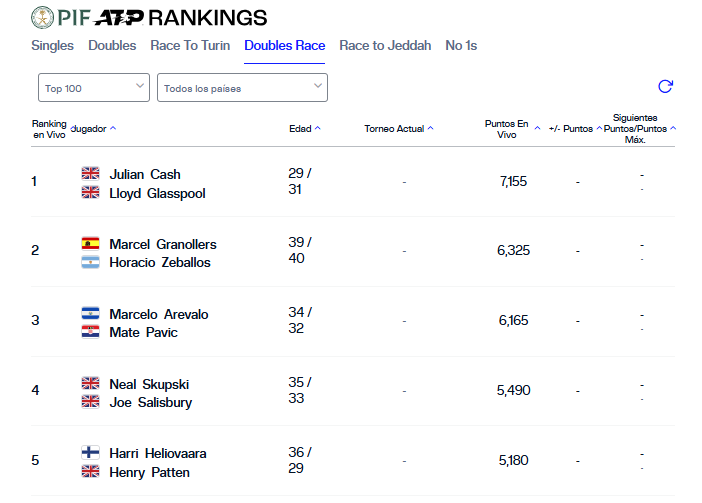
Task: Click the El Salvador flag beside Marcelo Arevalo
Action: pyautogui.click(x=90, y=313)
